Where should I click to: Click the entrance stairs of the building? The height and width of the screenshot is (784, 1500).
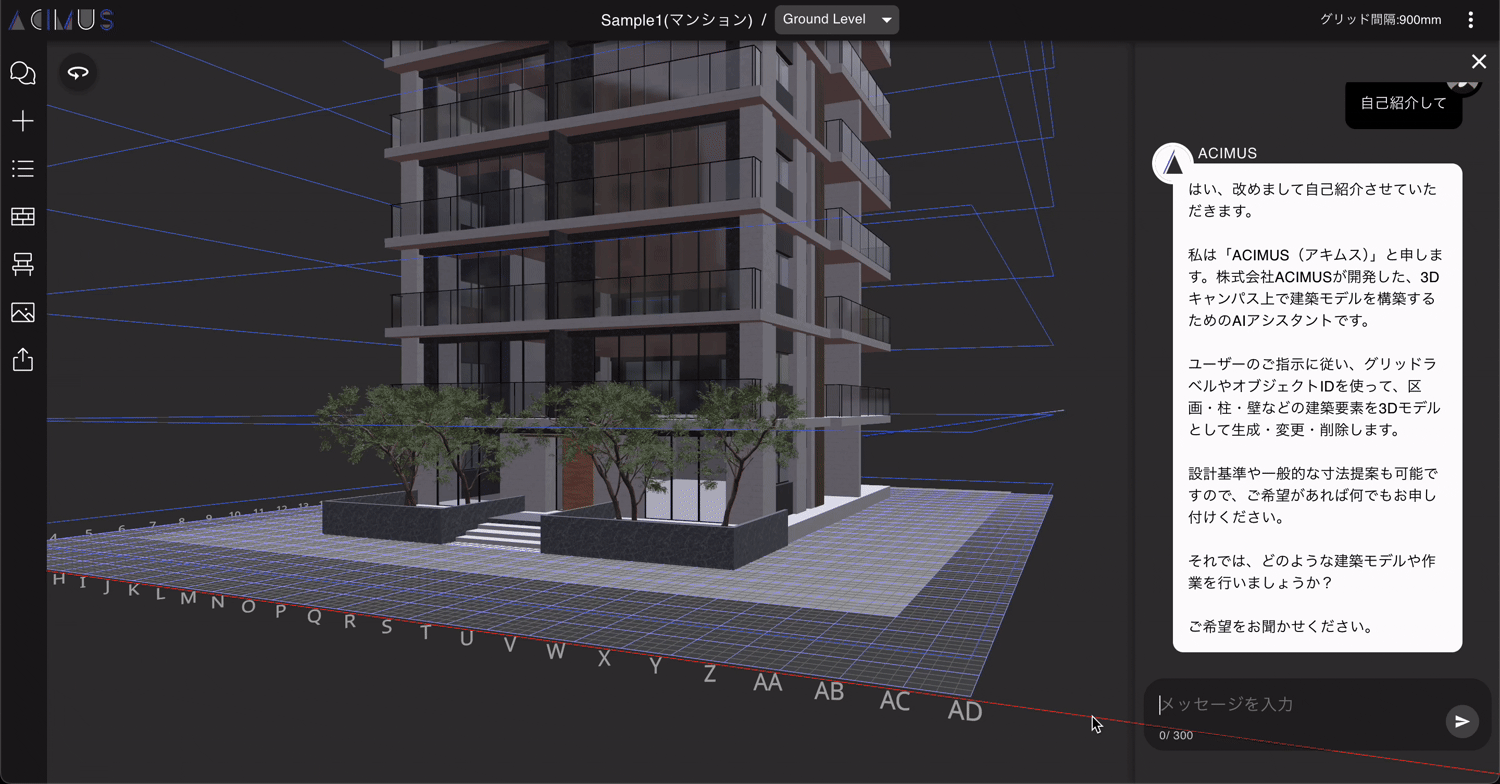pyautogui.click(x=500, y=533)
